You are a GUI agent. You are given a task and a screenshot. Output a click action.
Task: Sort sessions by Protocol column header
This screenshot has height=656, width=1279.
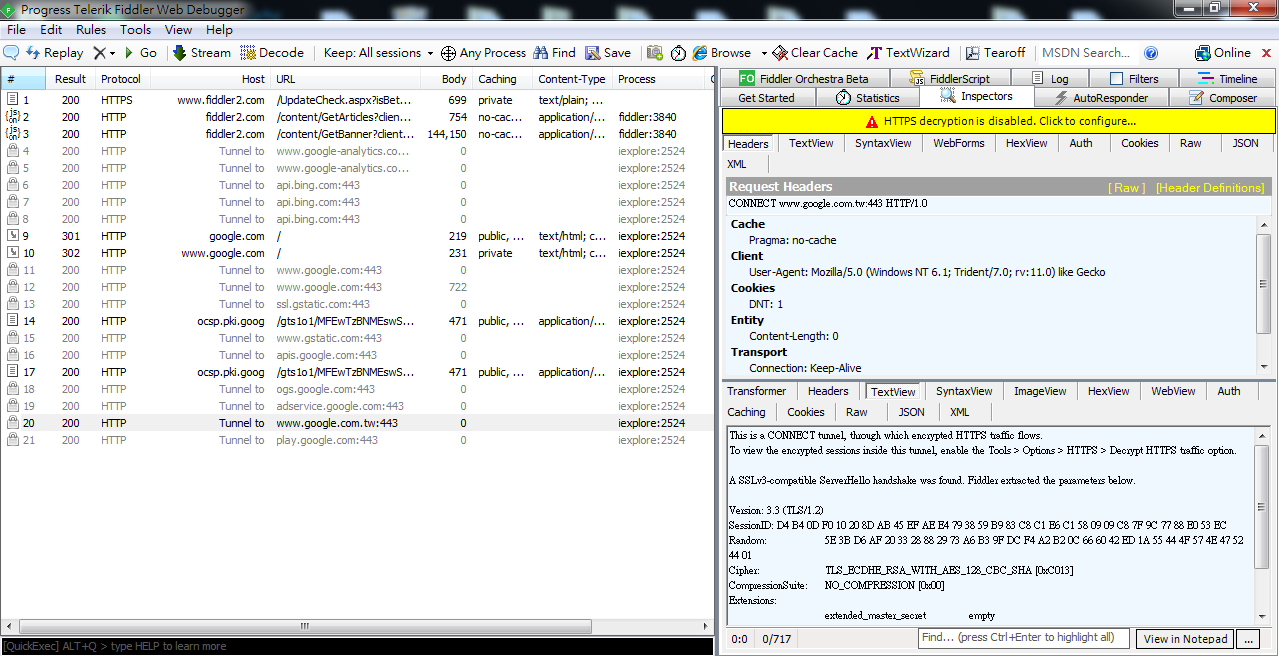(121, 79)
